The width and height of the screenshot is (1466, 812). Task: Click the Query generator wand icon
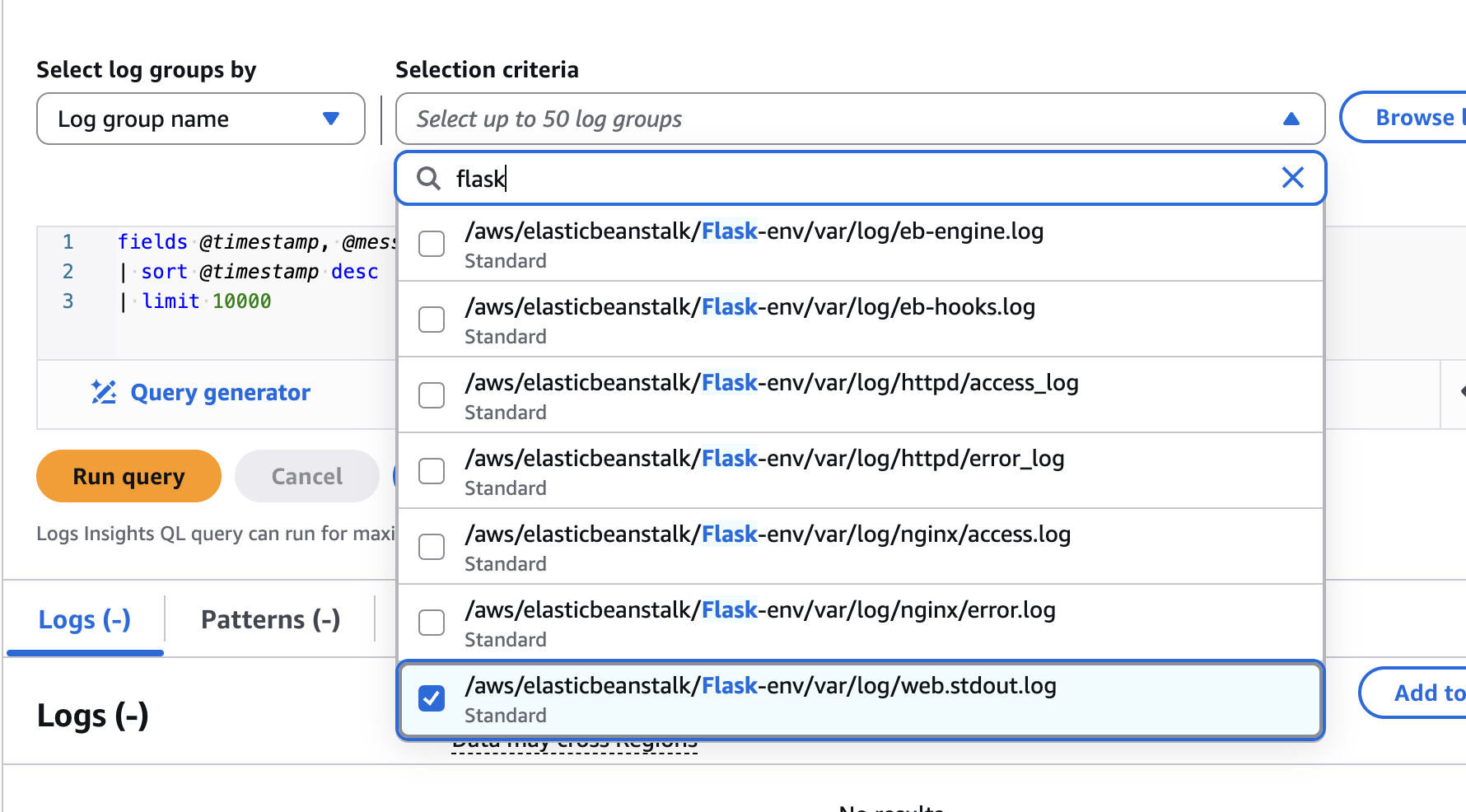[104, 392]
